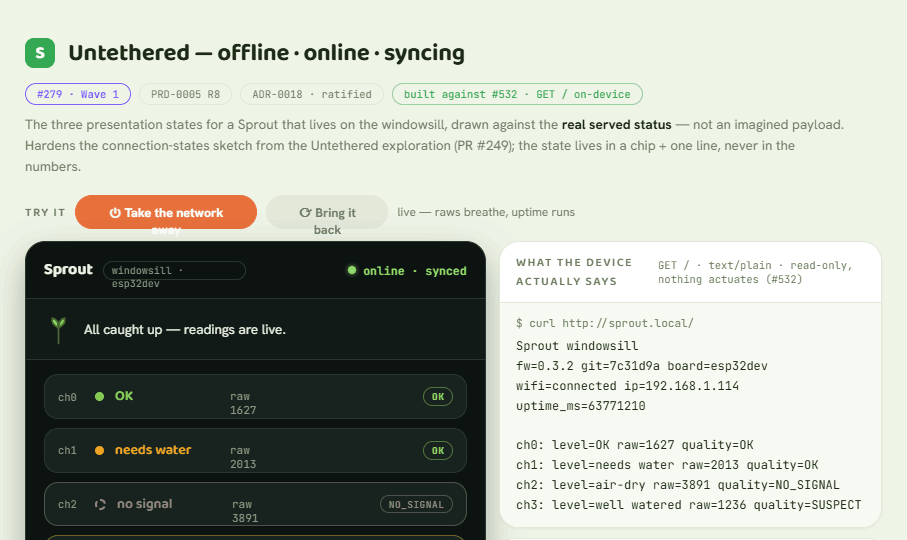Click the windowsill · esp32dev device chip

click(x=174, y=271)
